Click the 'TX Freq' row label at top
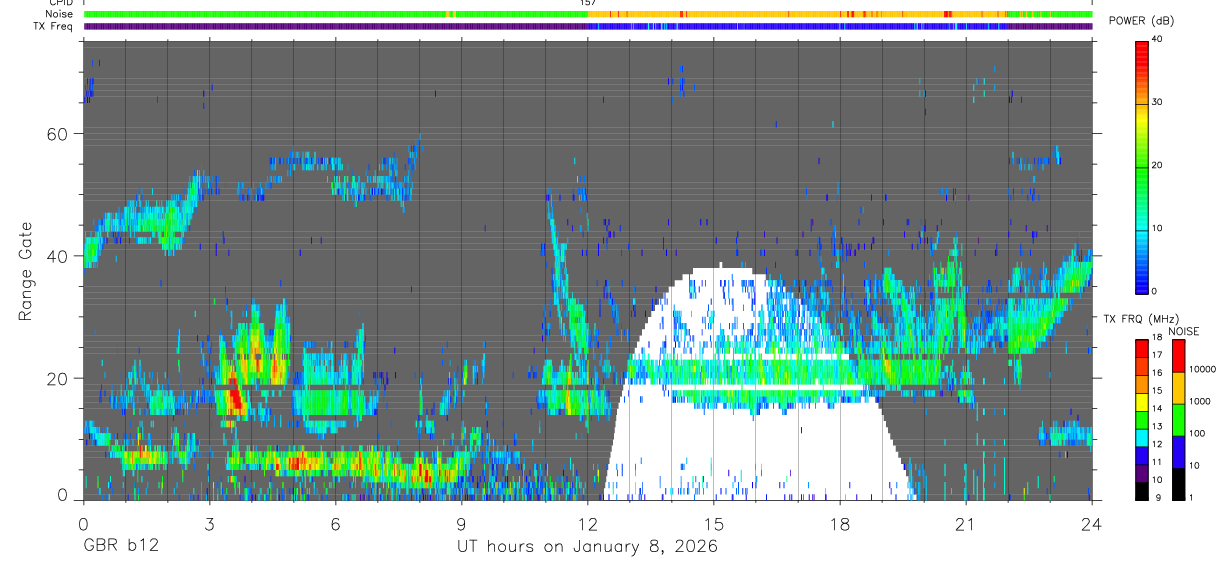The width and height of the screenshot is (1228, 567). tap(55, 26)
